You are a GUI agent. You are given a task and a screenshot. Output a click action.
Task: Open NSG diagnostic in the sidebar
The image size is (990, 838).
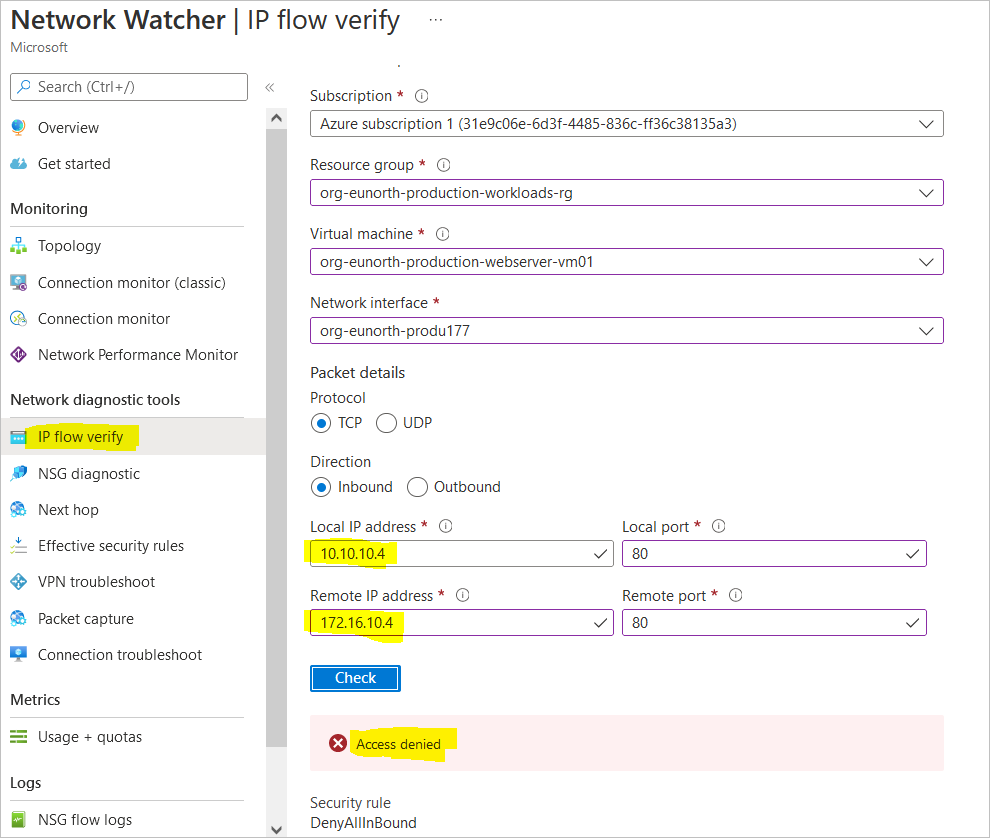[x=88, y=474]
